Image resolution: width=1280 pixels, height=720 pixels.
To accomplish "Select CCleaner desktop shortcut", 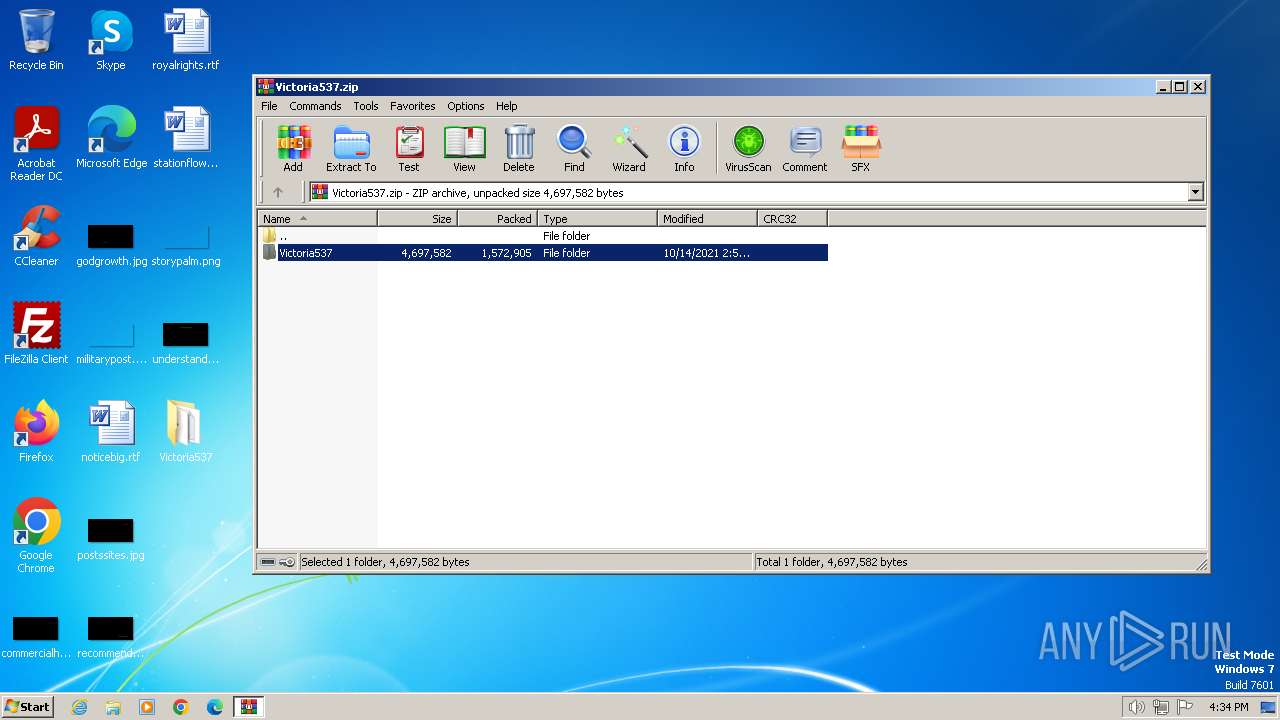I will 36,236.
